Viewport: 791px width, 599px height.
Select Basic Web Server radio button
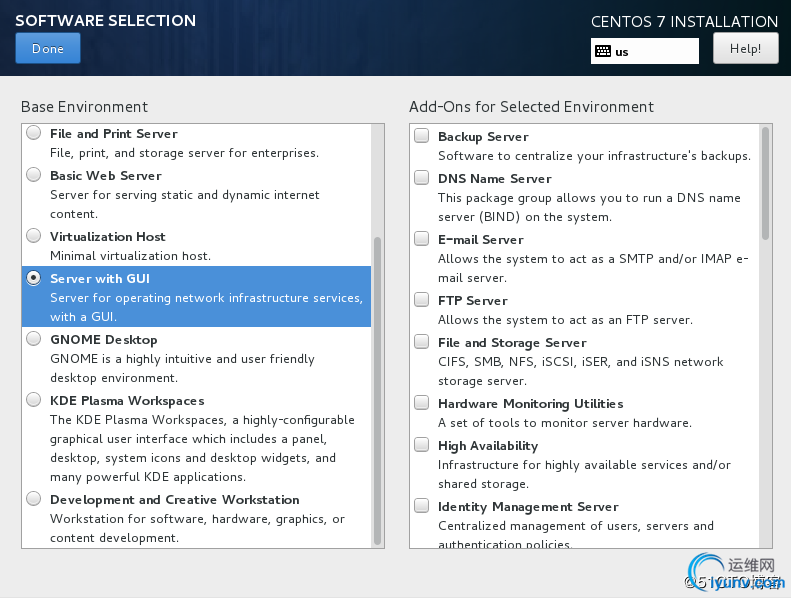pyautogui.click(x=34, y=175)
